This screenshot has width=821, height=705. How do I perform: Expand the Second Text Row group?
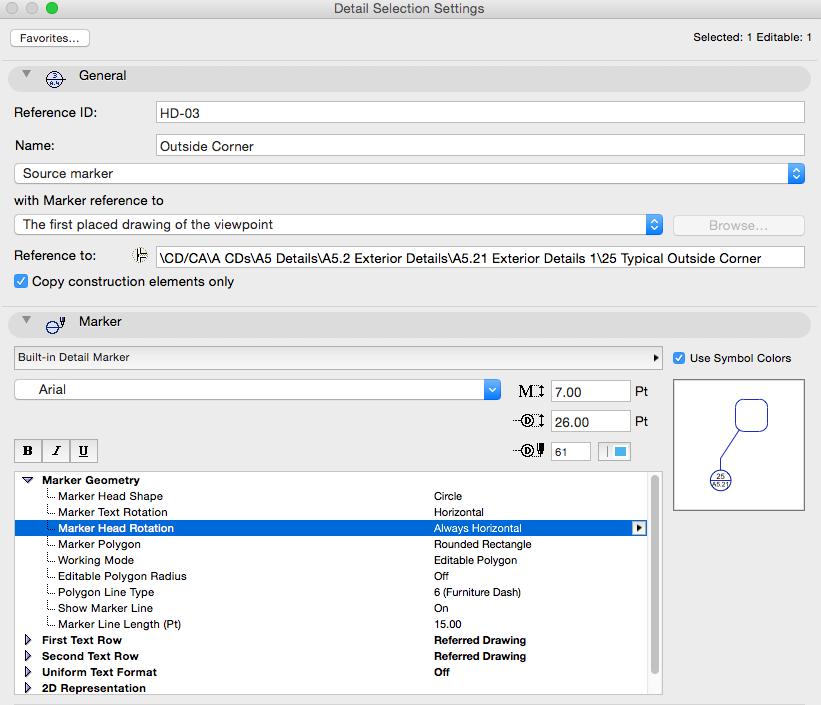click(x=28, y=656)
